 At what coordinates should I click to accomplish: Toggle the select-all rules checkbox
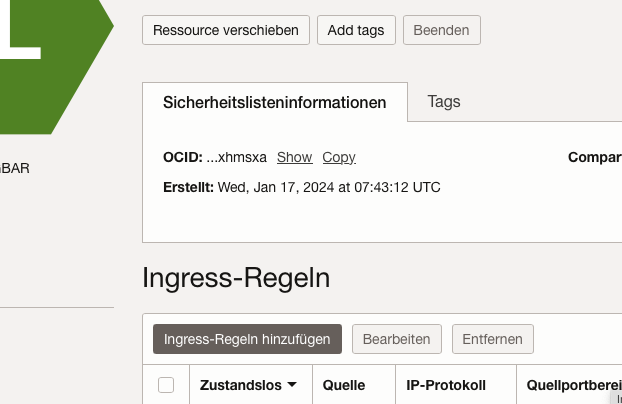[x=167, y=385]
